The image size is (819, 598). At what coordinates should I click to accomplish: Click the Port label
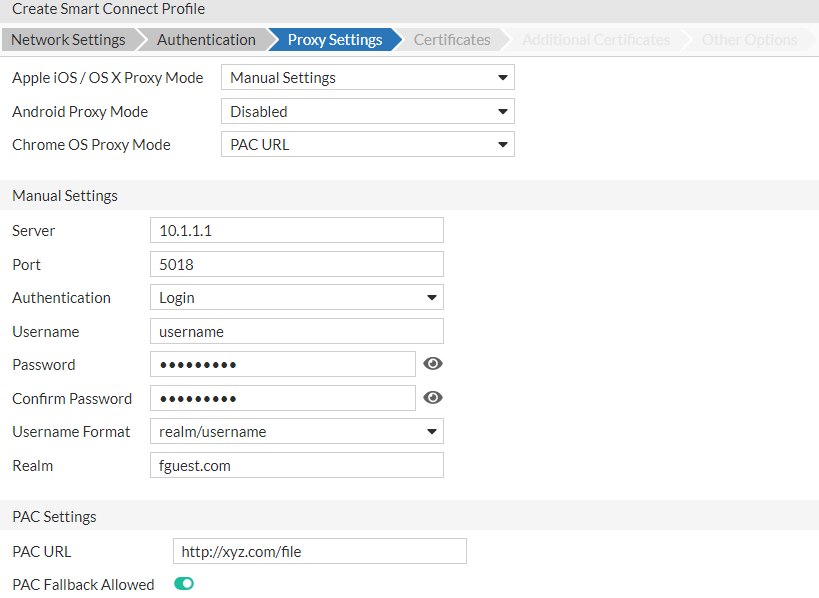26,264
